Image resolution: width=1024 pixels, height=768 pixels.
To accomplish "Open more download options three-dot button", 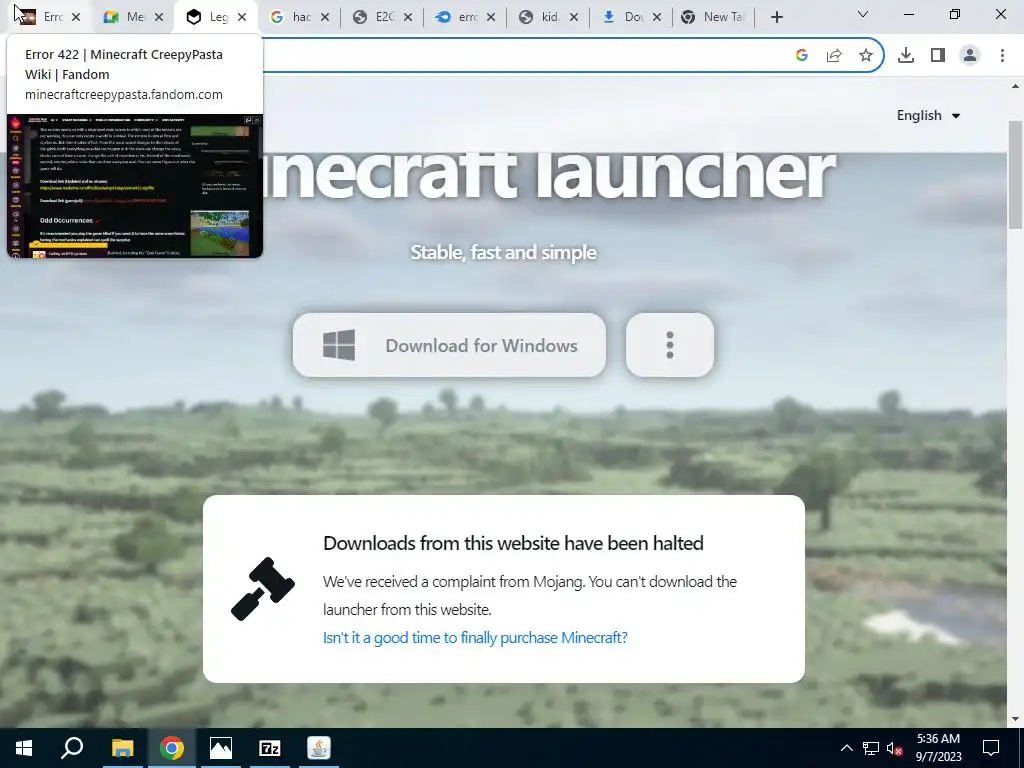I will (x=669, y=345).
